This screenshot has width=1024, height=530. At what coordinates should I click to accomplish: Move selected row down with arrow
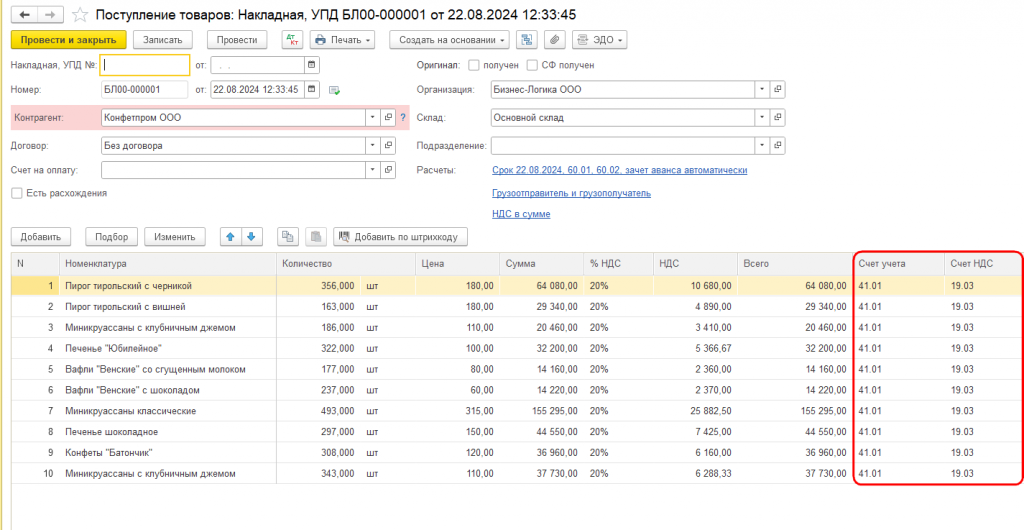click(251, 237)
